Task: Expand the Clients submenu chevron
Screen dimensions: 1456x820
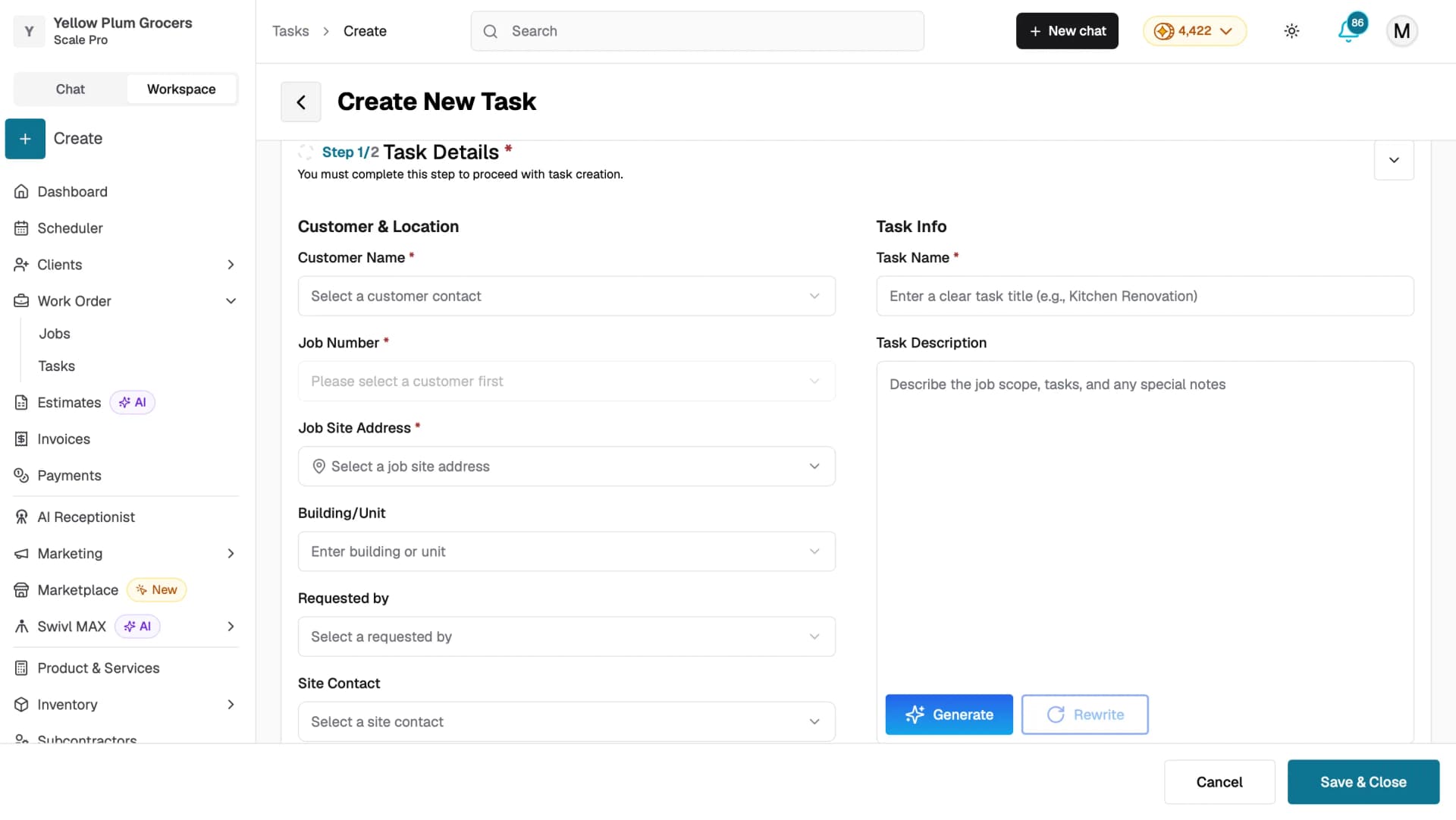Action: tap(231, 265)
